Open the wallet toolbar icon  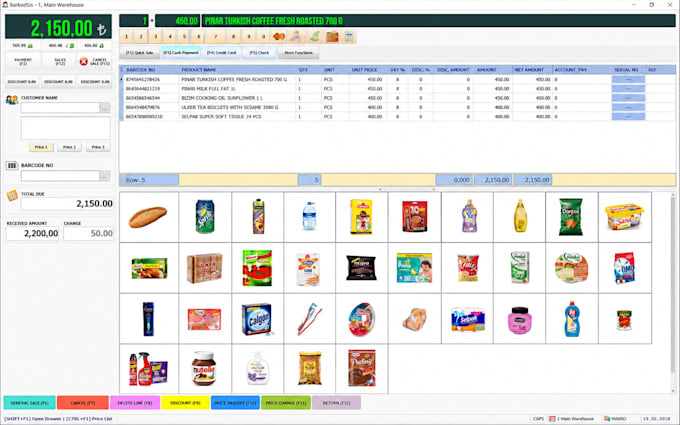[332, 37]
